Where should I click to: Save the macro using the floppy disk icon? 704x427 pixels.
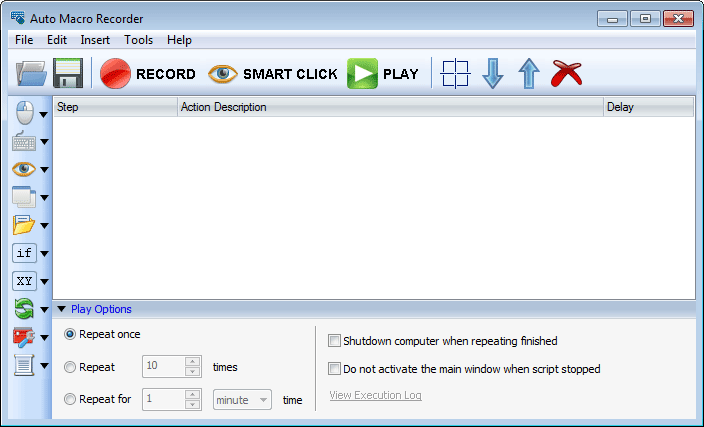(x=68, y=73)
